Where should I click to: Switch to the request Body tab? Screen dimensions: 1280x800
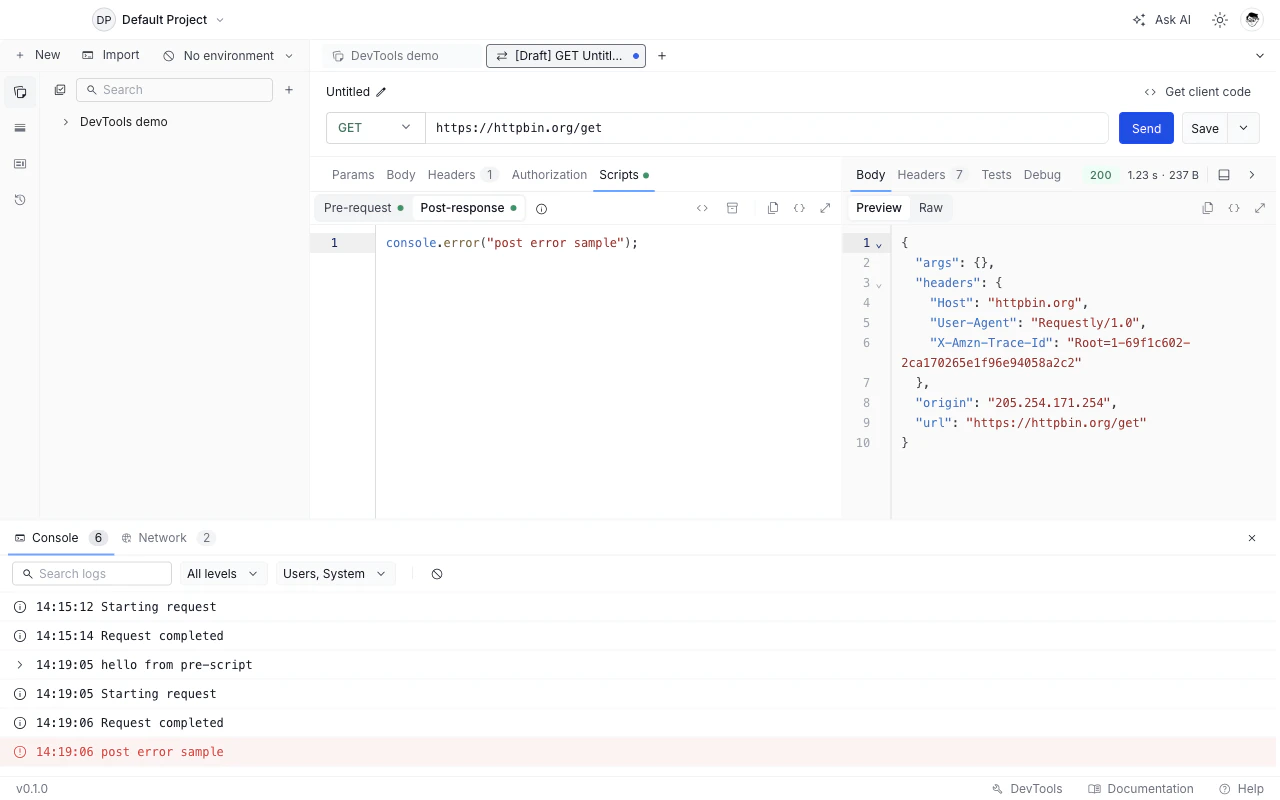[401, 175]
